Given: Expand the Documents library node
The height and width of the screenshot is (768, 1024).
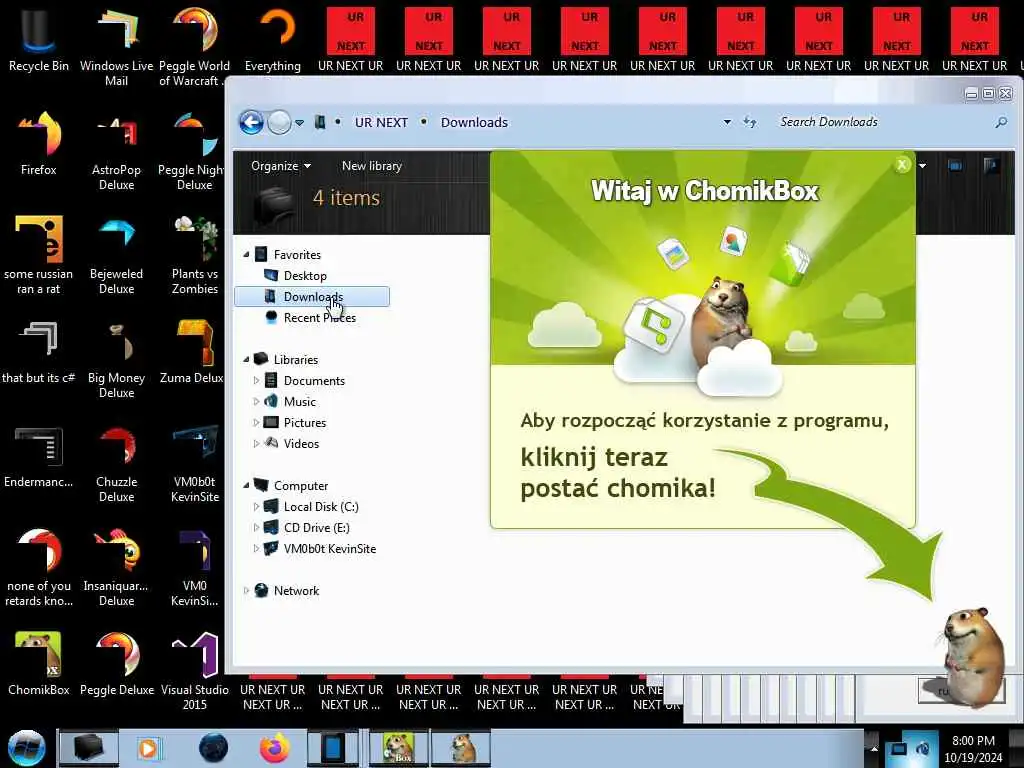Looking at the screenshot, I should [x=256, y=381].
